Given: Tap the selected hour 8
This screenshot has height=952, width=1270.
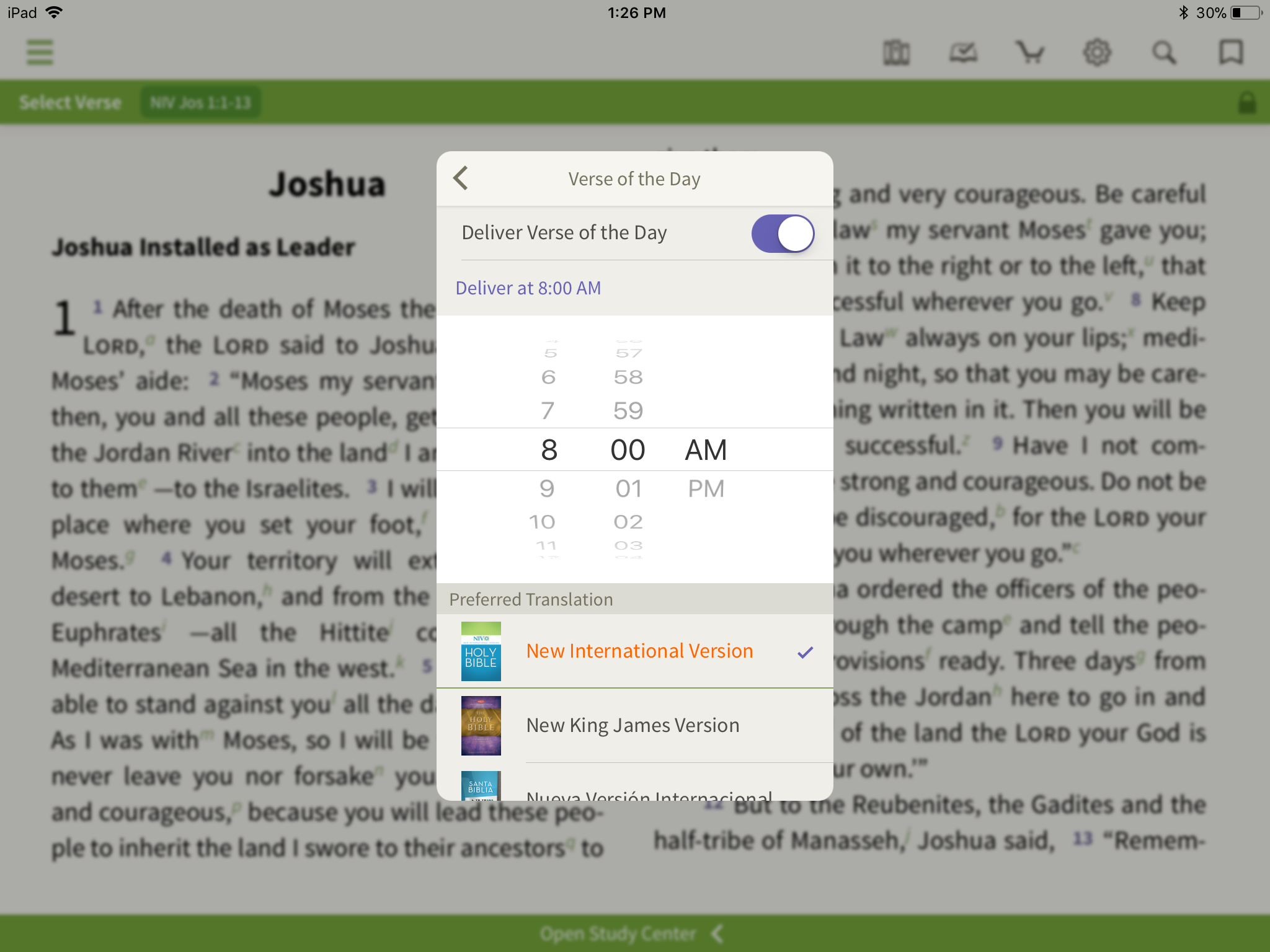Looking at the screenshot, I should click(x=549, y=450).
